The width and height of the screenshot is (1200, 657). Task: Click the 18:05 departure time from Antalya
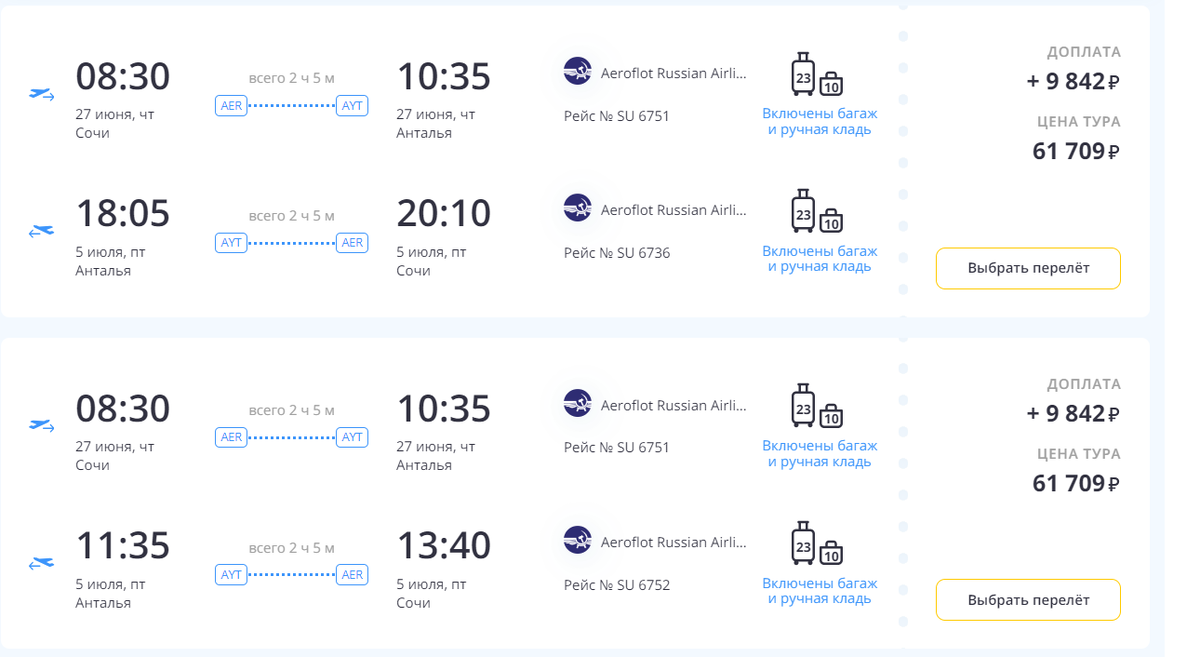pos(123,213)
